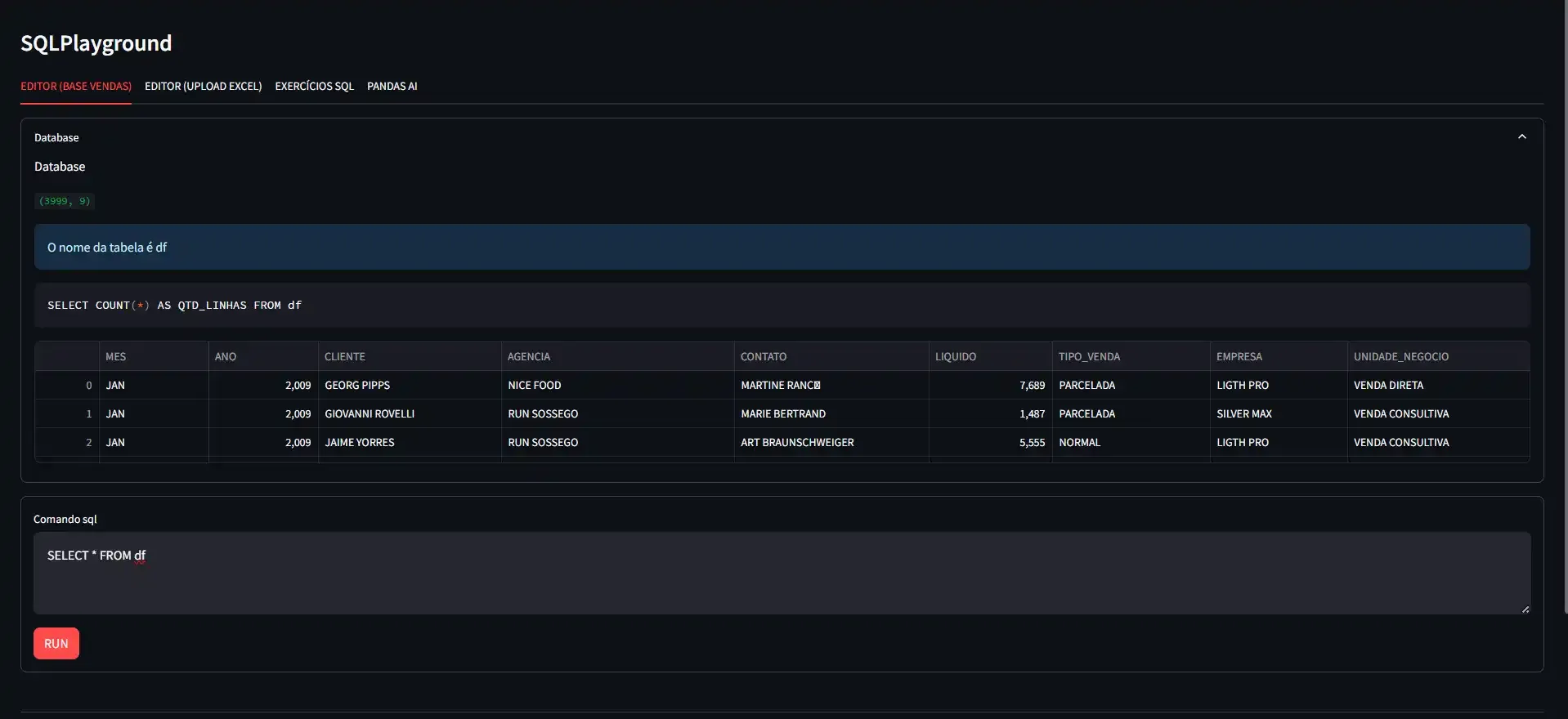Click RUN SOSSEGO in GIOVANNI ROVELLI row
1568x719 pixels.
click(617, 413)
